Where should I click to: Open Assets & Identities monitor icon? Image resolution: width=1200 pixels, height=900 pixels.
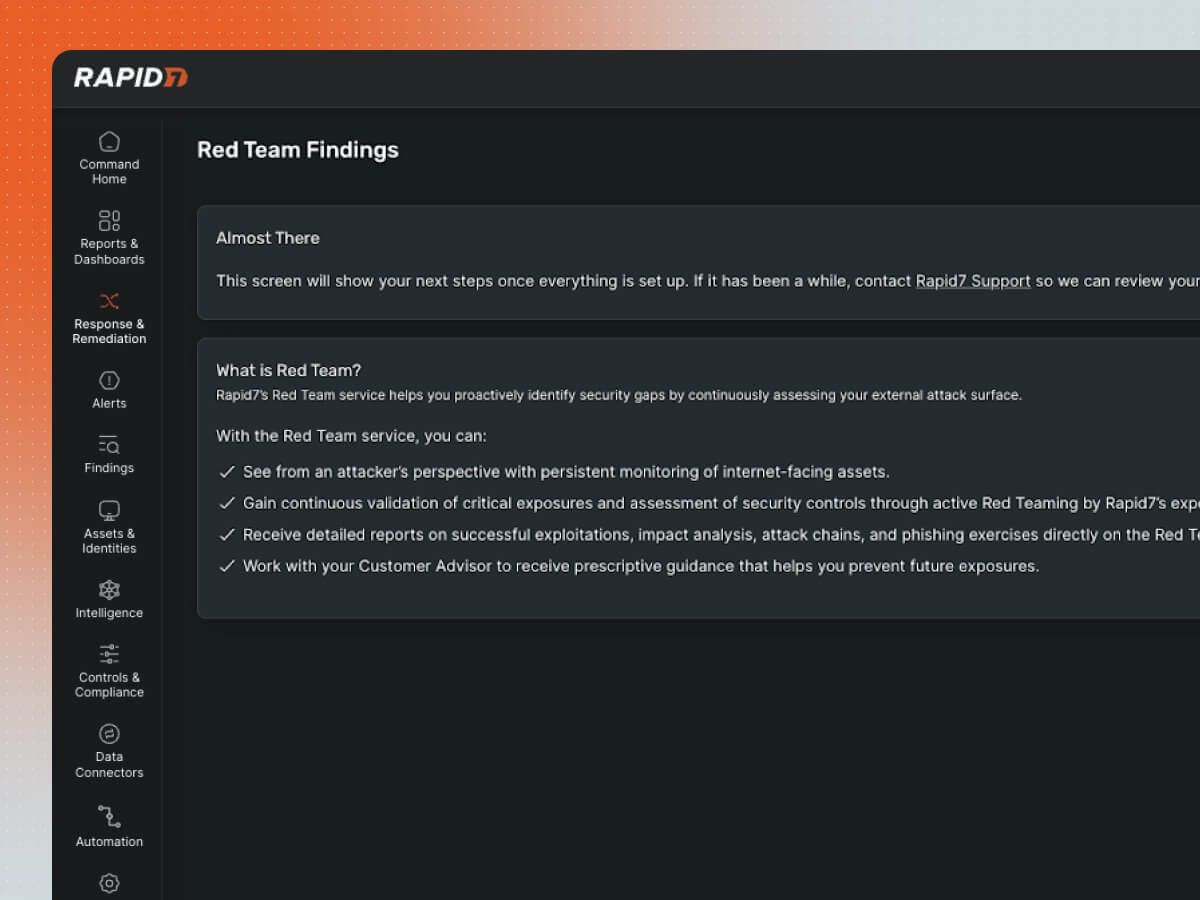coord(109,510)
